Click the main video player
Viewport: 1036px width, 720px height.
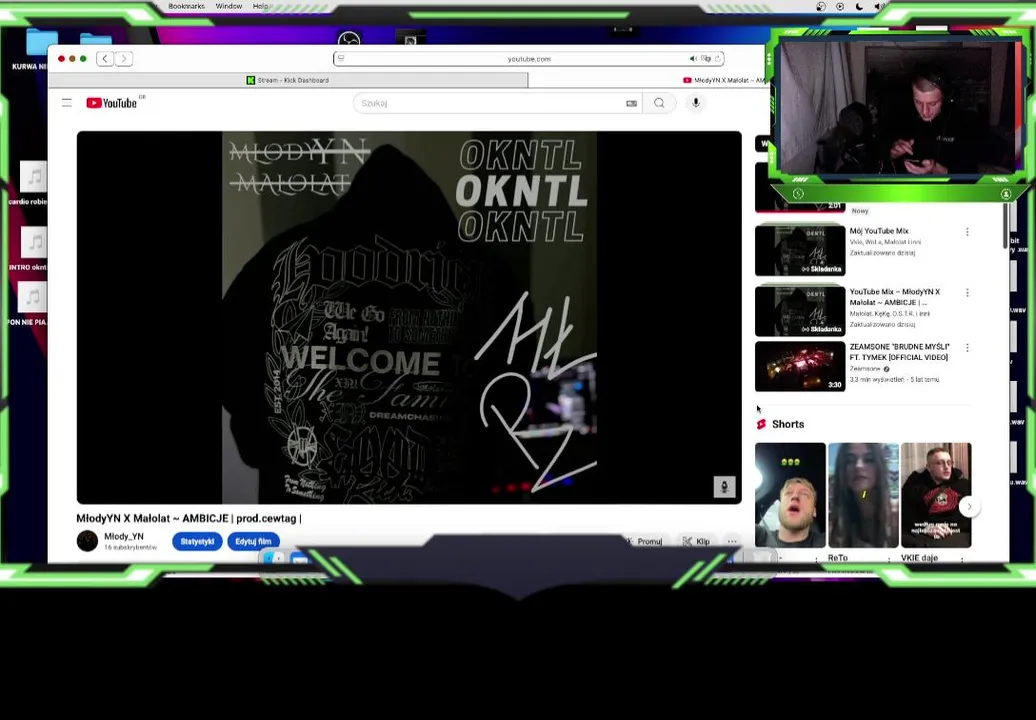pos(409,317)
